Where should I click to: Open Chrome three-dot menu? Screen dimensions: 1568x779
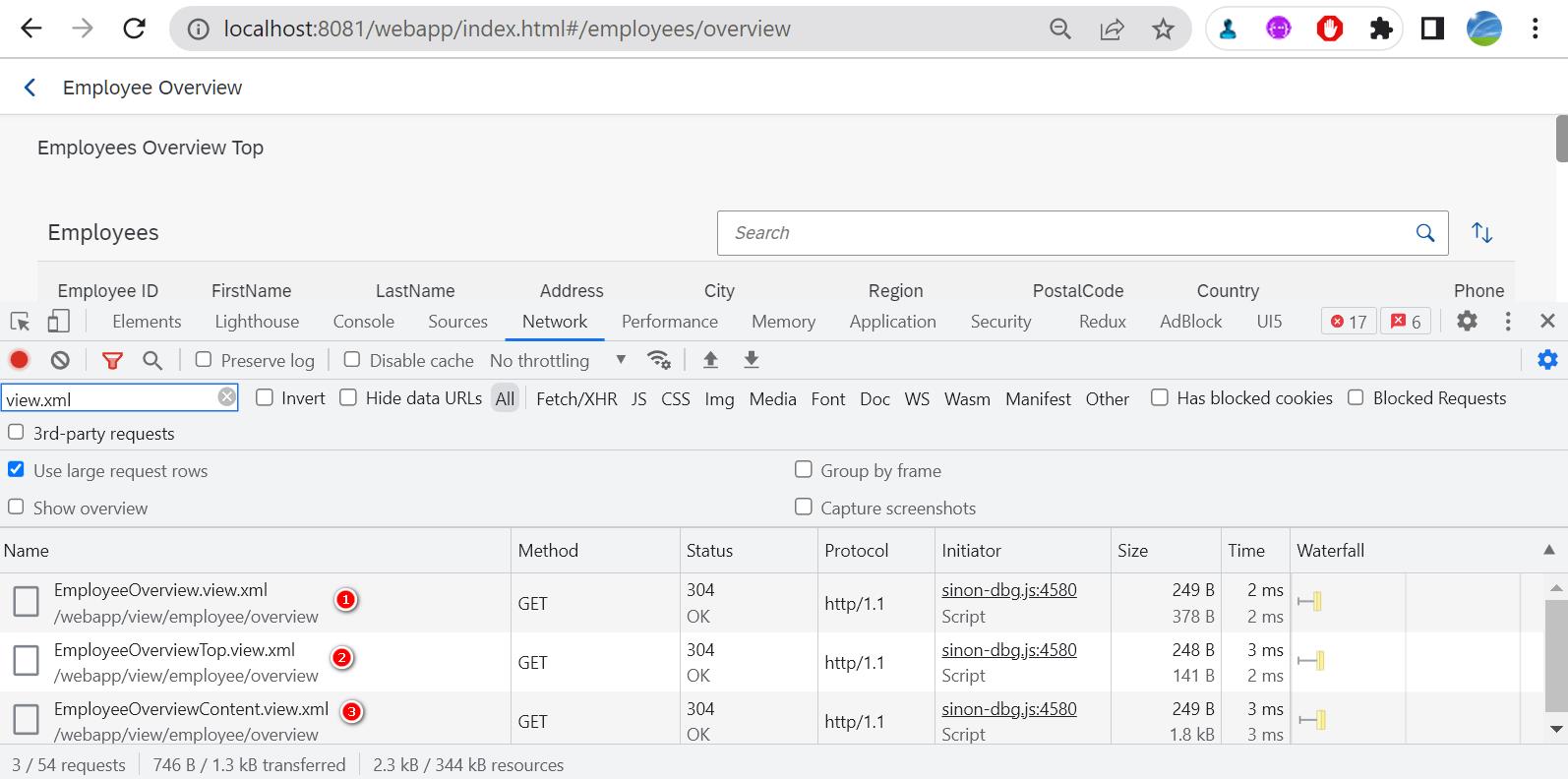[x=1535, y=29]
